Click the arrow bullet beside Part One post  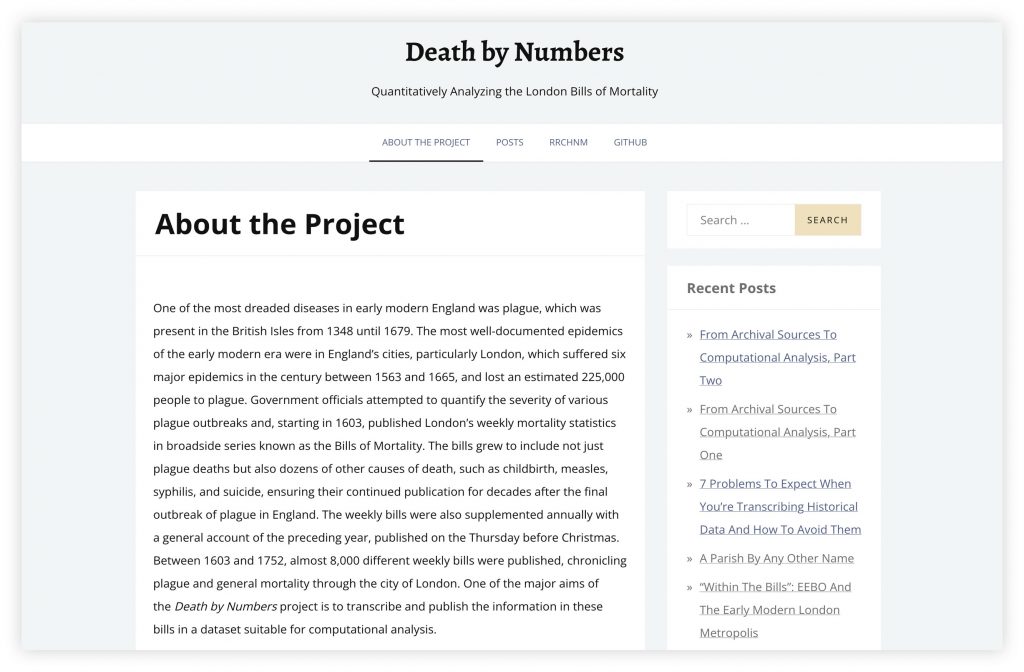(x=689, y=409)
